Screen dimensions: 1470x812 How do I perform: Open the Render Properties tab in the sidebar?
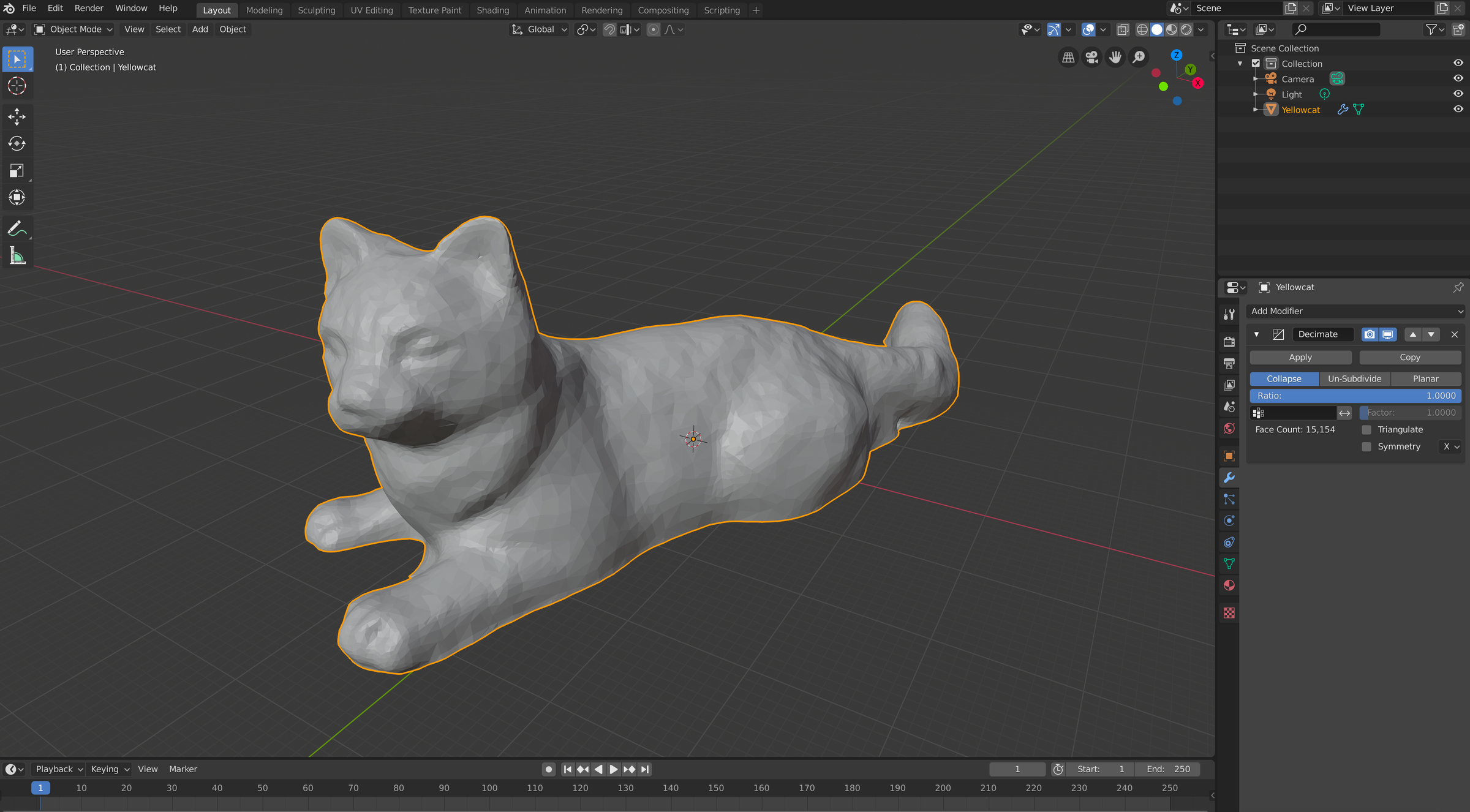coord(1229,342)
